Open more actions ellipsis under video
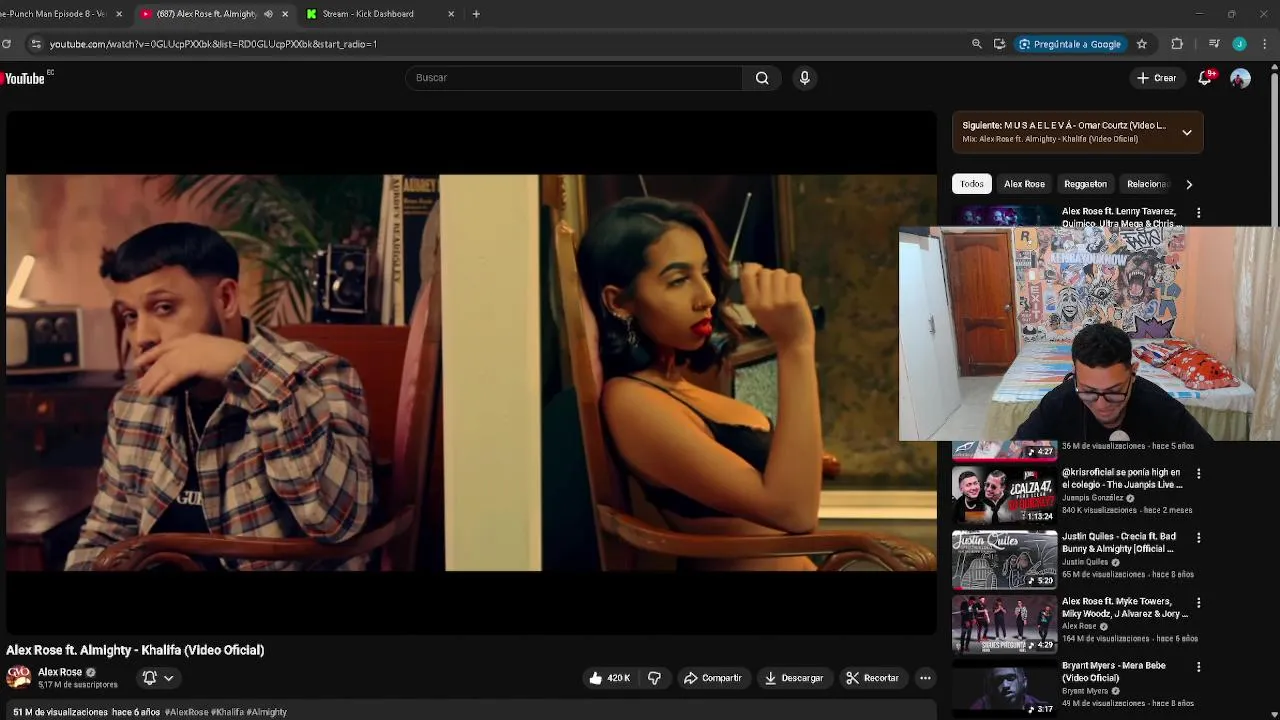Screen dimensions: 1280x720 click(x=925, y=678)
